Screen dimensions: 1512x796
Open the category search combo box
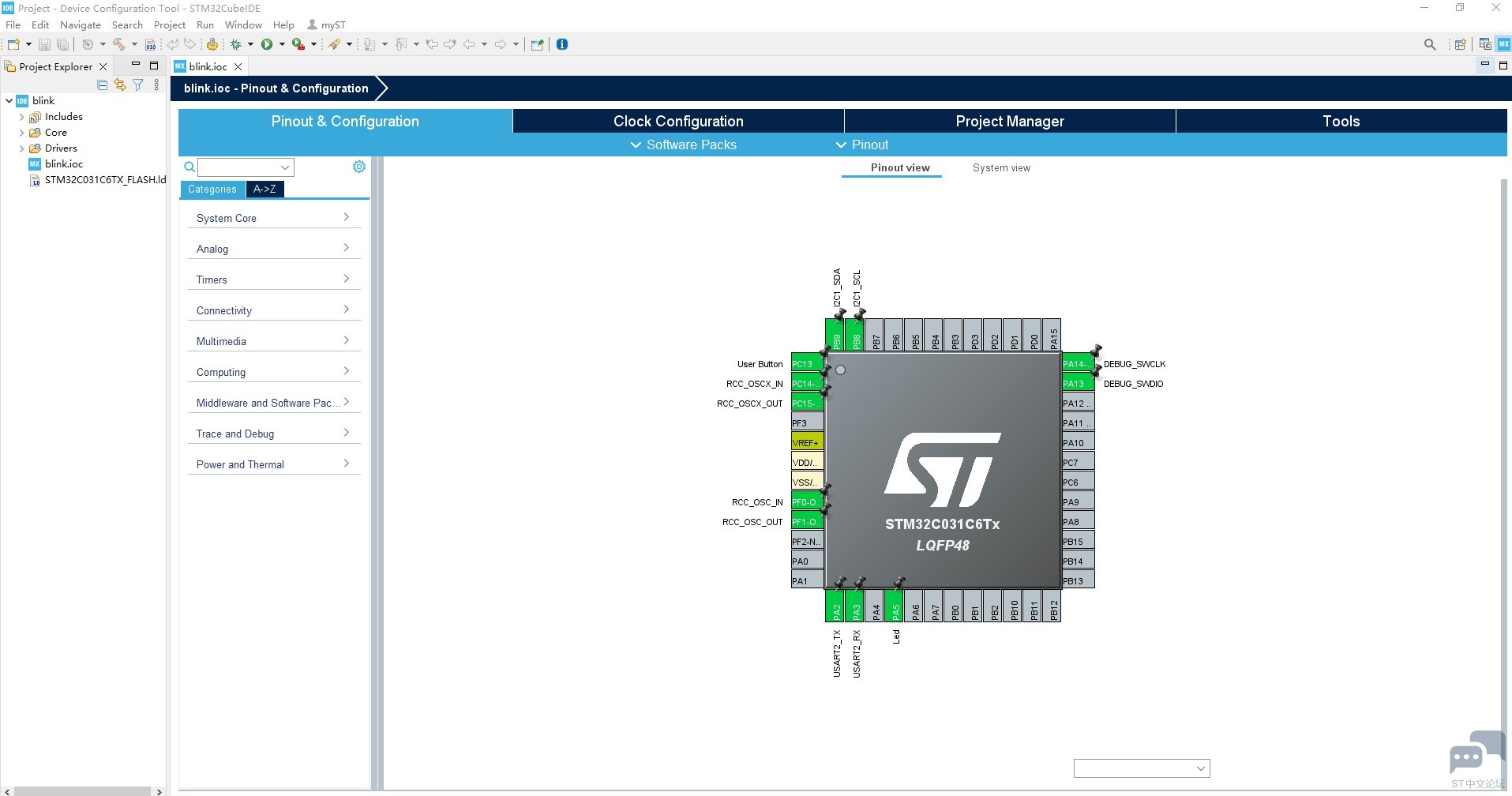click(x=246, y=167)
